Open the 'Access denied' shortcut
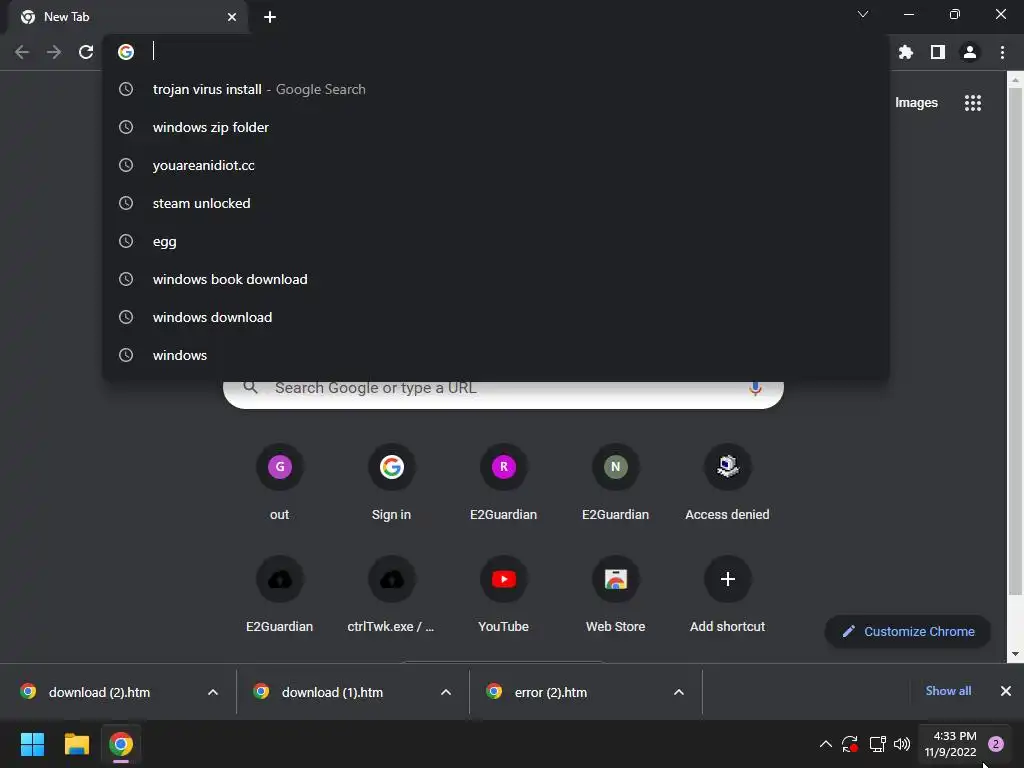 728,483
